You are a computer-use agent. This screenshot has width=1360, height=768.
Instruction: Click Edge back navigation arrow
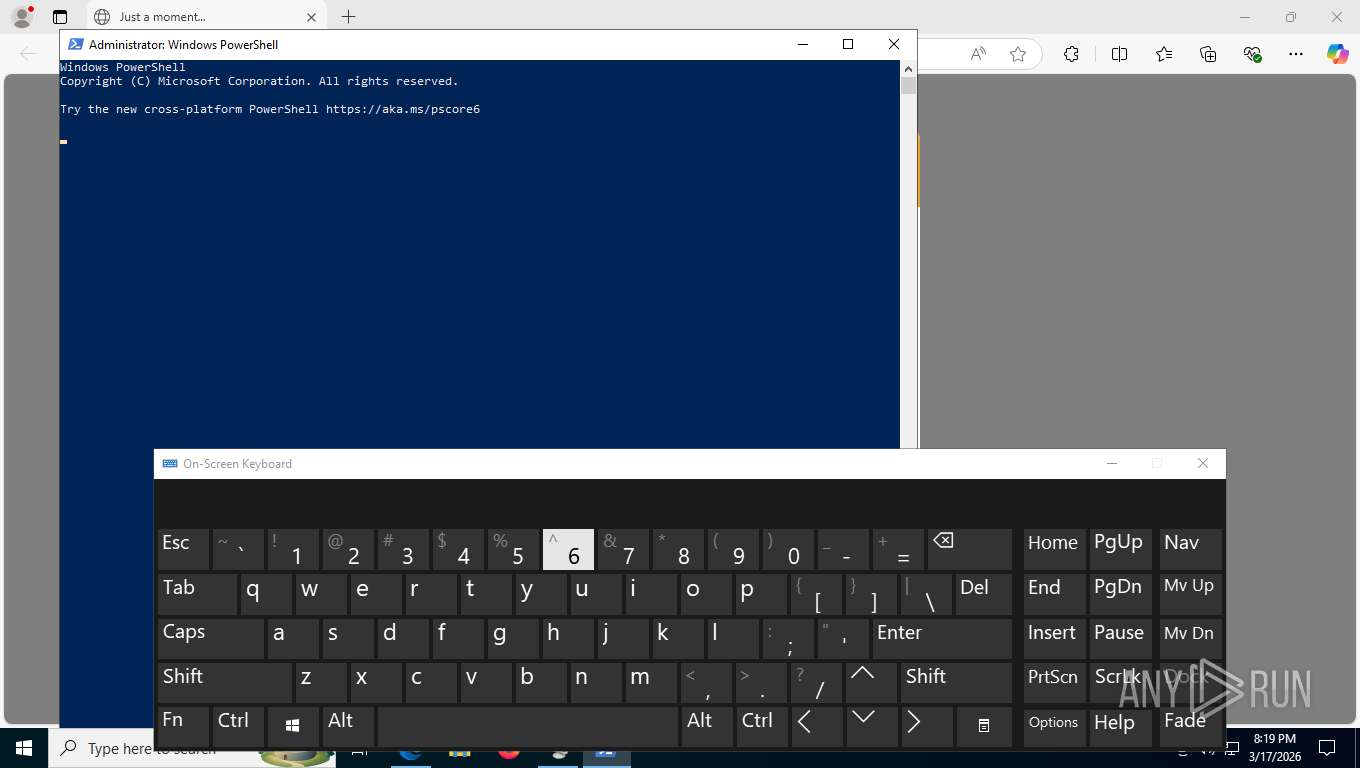28,54
